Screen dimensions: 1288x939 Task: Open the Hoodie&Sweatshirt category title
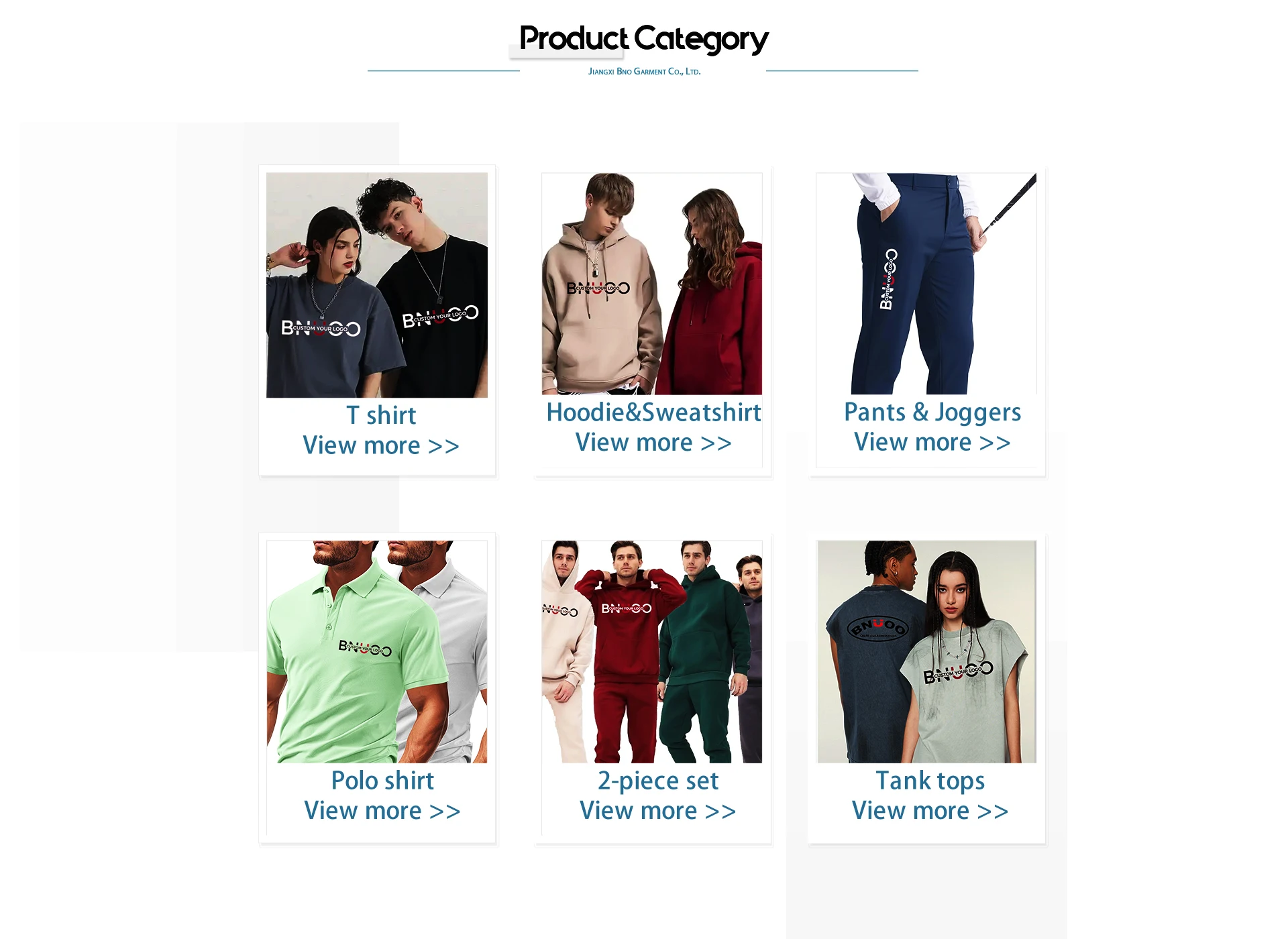click(653, 412)
